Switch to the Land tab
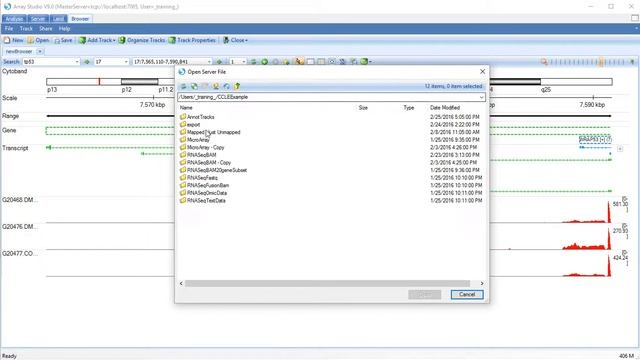The width and height of the screenshot is (640, 360). (x=58, y=19)
